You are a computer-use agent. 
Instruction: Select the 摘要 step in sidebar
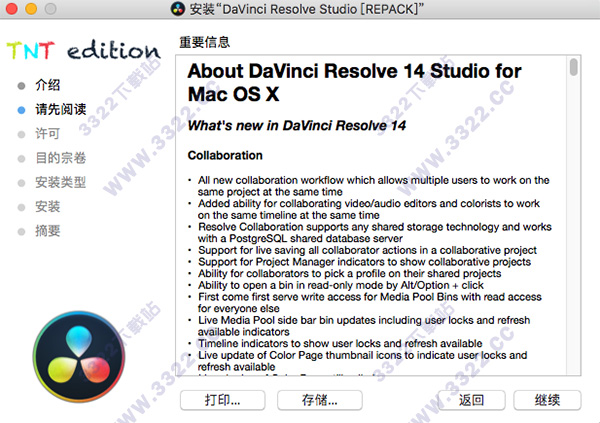click(x=47, y=231)
